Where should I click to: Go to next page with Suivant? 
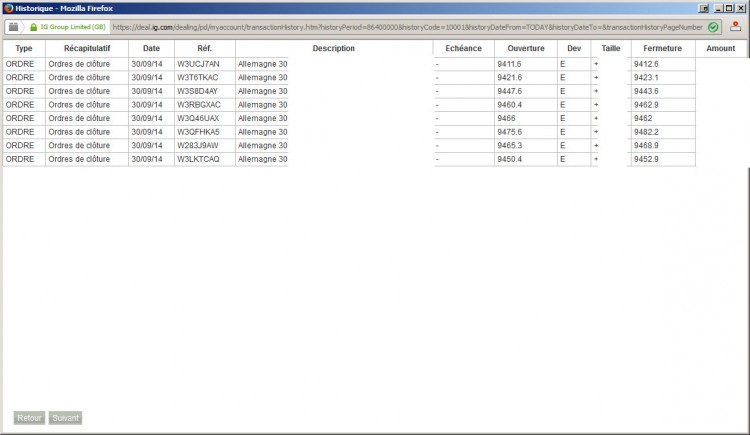pos(65,418)
